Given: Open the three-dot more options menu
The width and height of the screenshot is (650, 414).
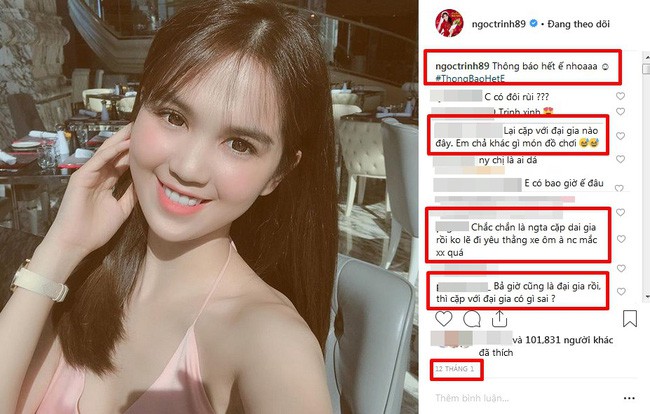Looking at the screenshot, I should click(629, 398).
